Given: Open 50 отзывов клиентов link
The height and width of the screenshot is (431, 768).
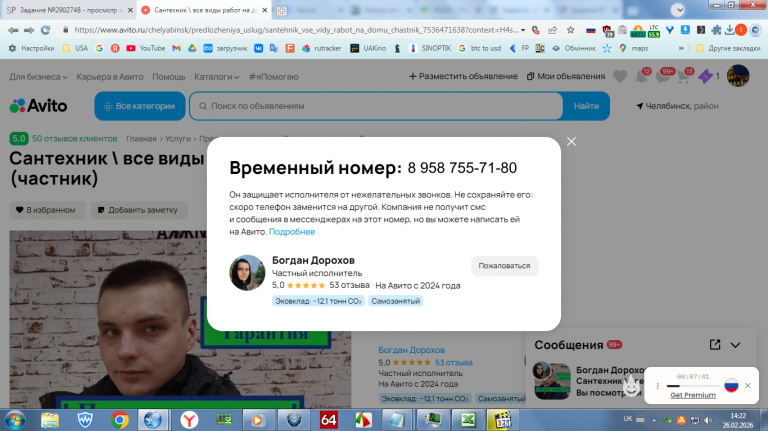Looking at the screenshot, I should click(x=74, y=139).
